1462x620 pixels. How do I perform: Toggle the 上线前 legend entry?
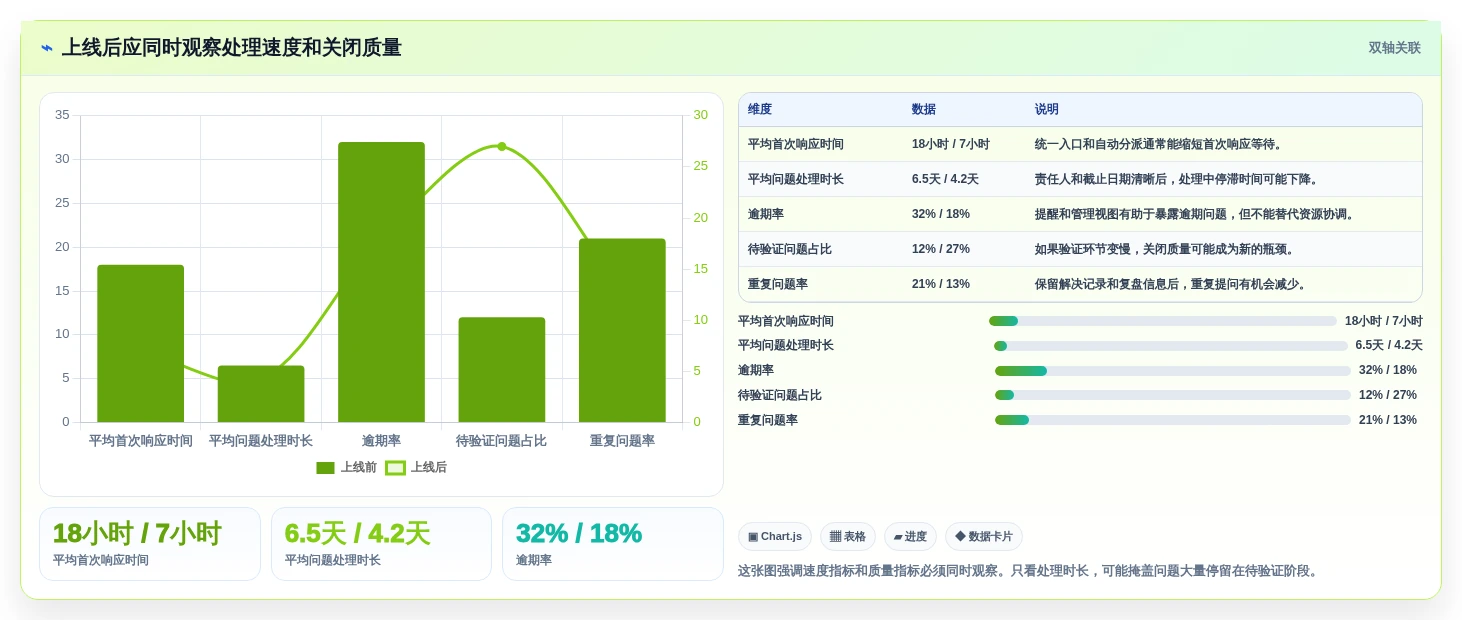coord(346,467)
